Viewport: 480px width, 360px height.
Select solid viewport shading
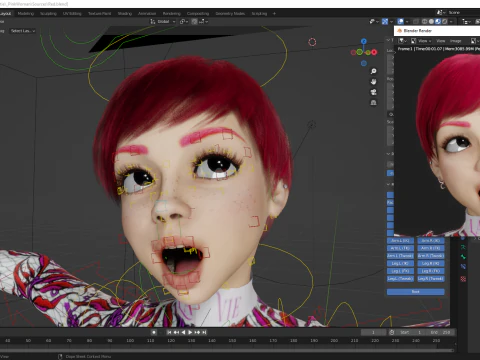pos(431,22)
